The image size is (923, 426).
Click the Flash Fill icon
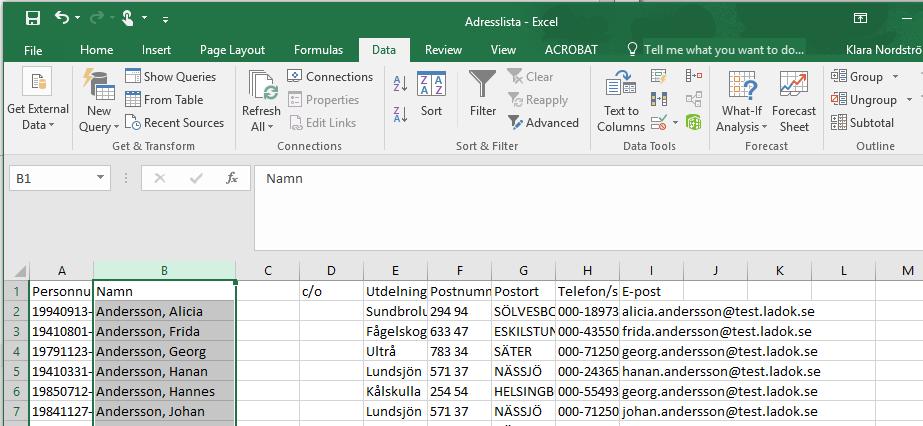[x=659, y=76]
